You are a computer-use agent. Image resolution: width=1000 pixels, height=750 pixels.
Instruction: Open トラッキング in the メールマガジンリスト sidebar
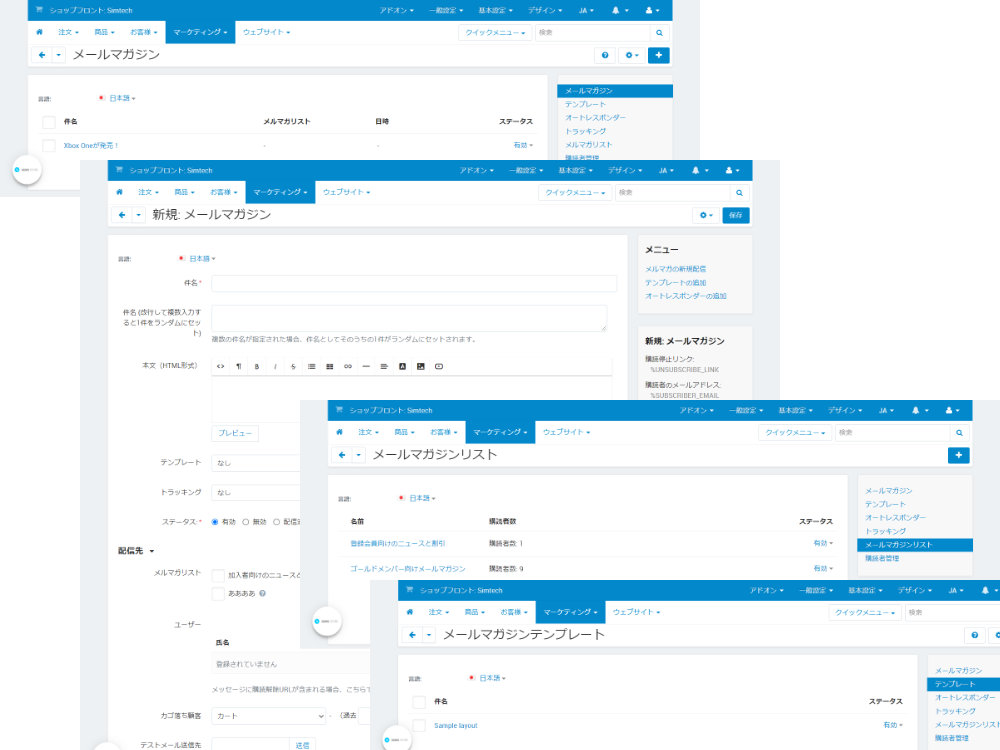885,531
